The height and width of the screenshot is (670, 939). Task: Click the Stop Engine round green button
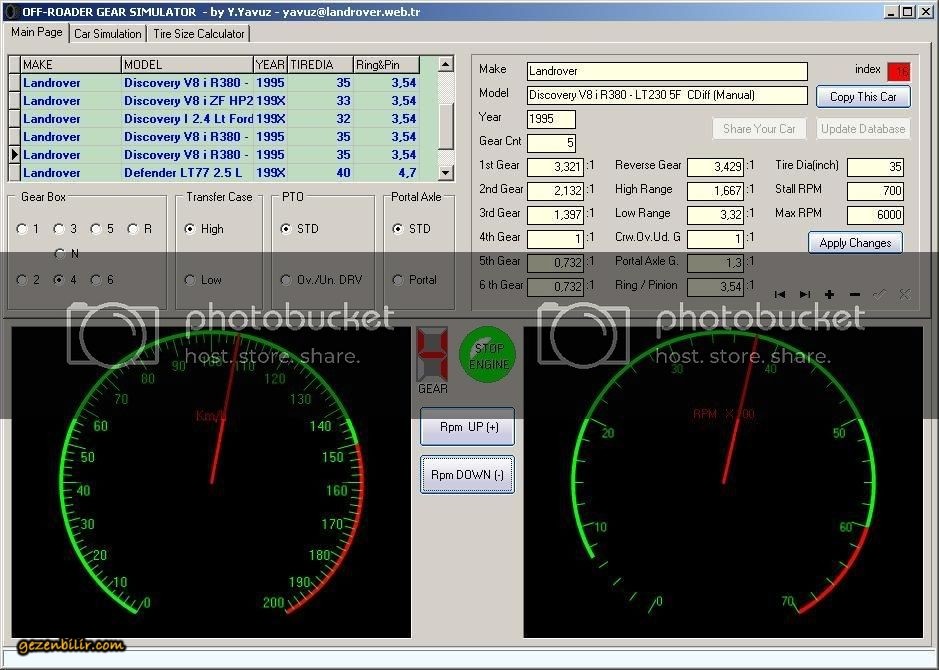tap(485, 356)
